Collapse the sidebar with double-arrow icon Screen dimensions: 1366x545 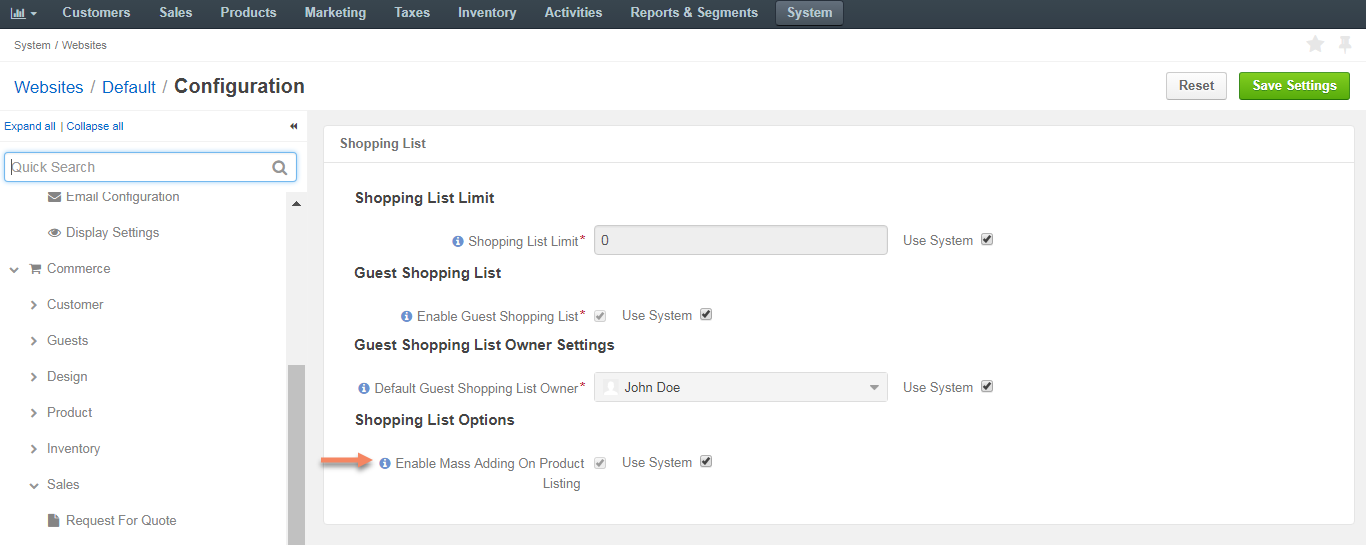(294, 126)
